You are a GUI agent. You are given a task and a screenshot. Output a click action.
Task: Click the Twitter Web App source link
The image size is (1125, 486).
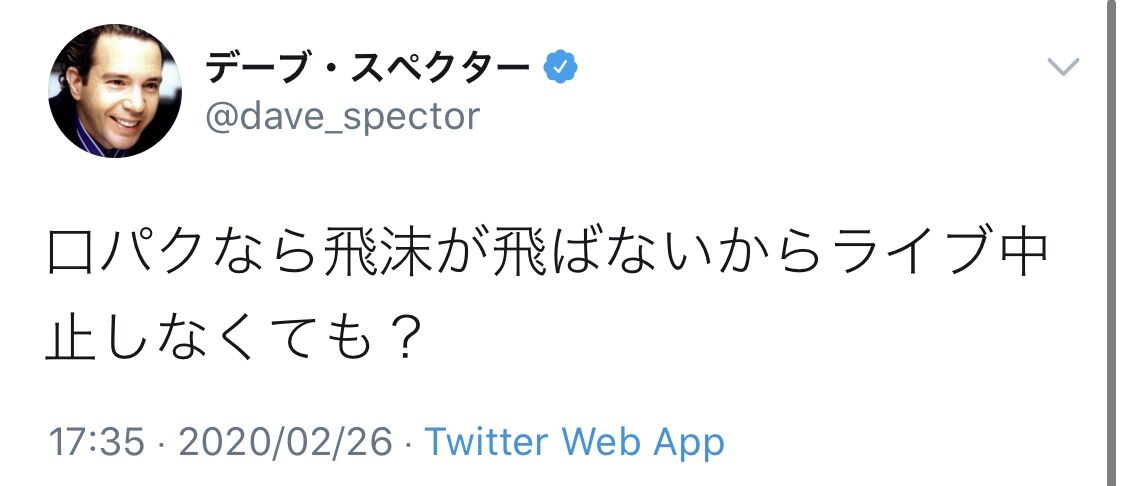574,441
